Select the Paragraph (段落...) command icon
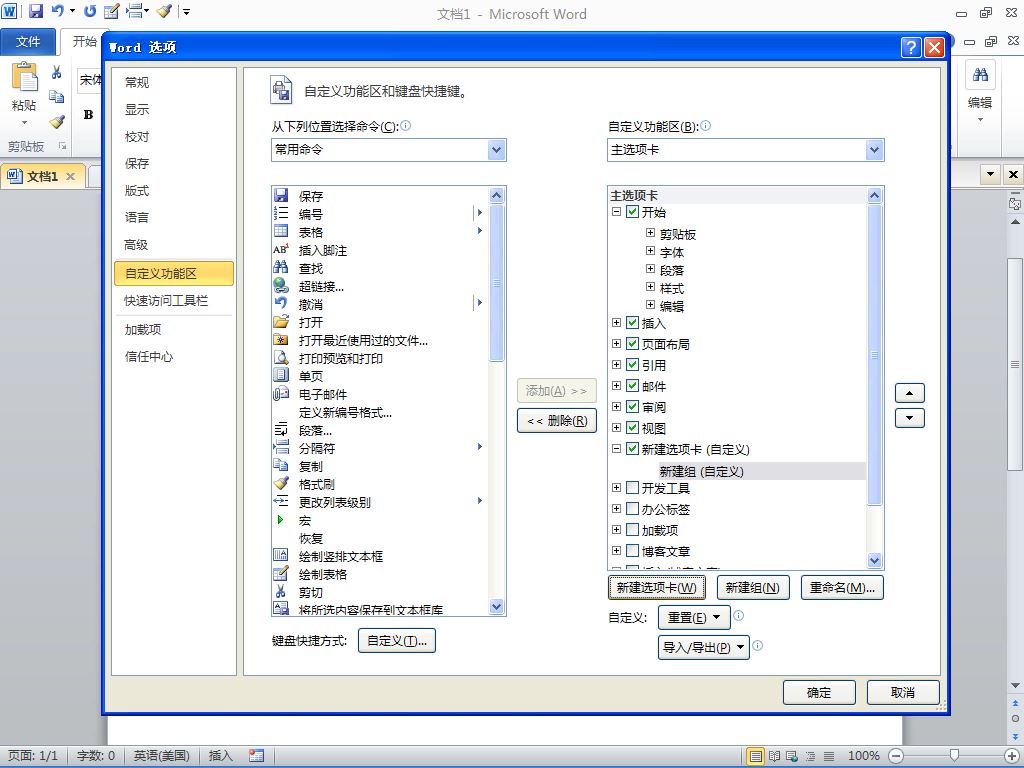 pos(281,430)
